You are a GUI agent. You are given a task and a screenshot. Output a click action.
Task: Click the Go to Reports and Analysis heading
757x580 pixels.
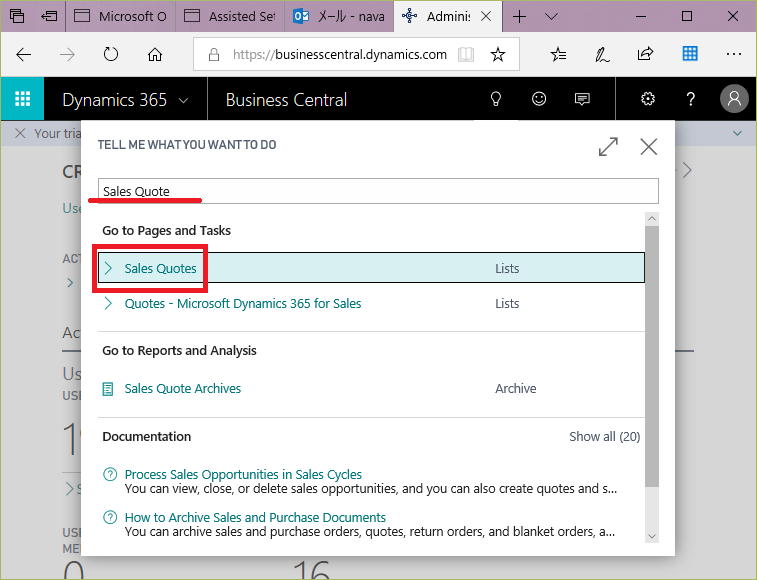tap(179, 350)
